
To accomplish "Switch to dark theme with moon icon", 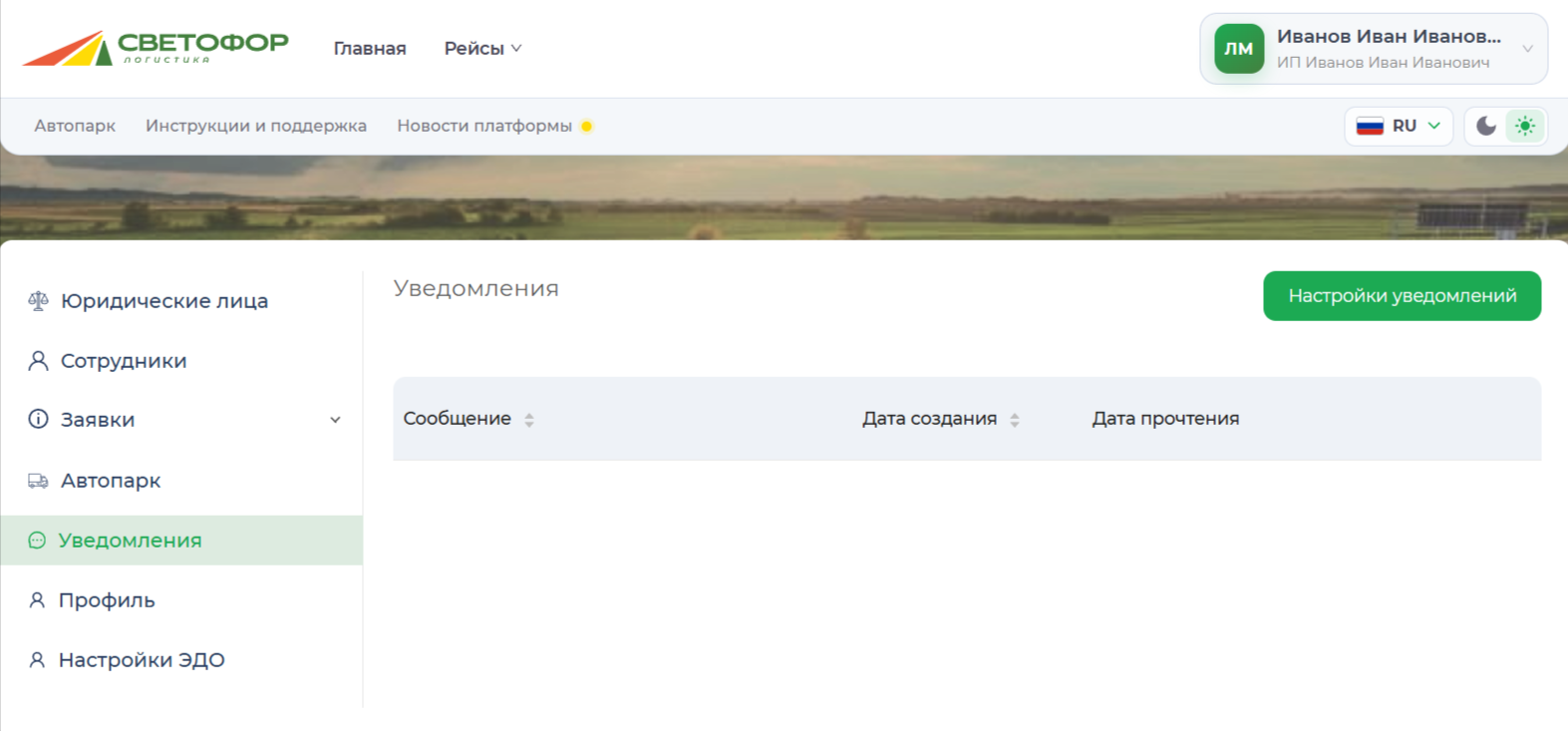I will point(1486,127).
